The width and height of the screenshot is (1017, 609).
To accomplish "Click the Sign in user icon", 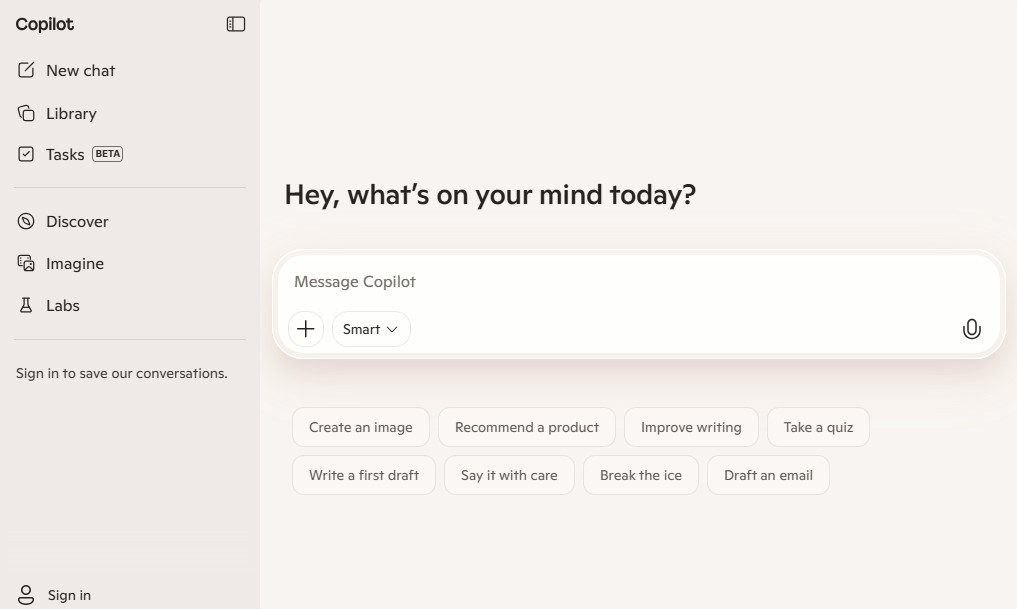I will coord(27,595).
